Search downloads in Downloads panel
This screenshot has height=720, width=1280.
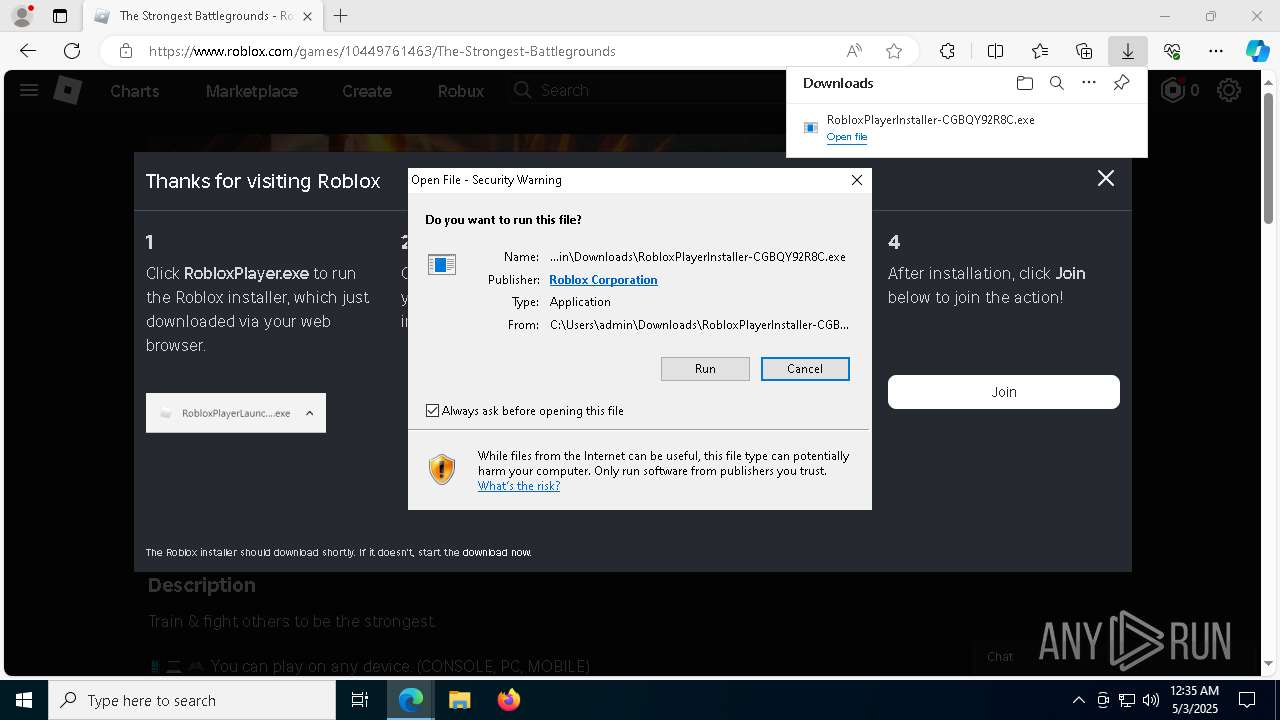click(1057, 83)
